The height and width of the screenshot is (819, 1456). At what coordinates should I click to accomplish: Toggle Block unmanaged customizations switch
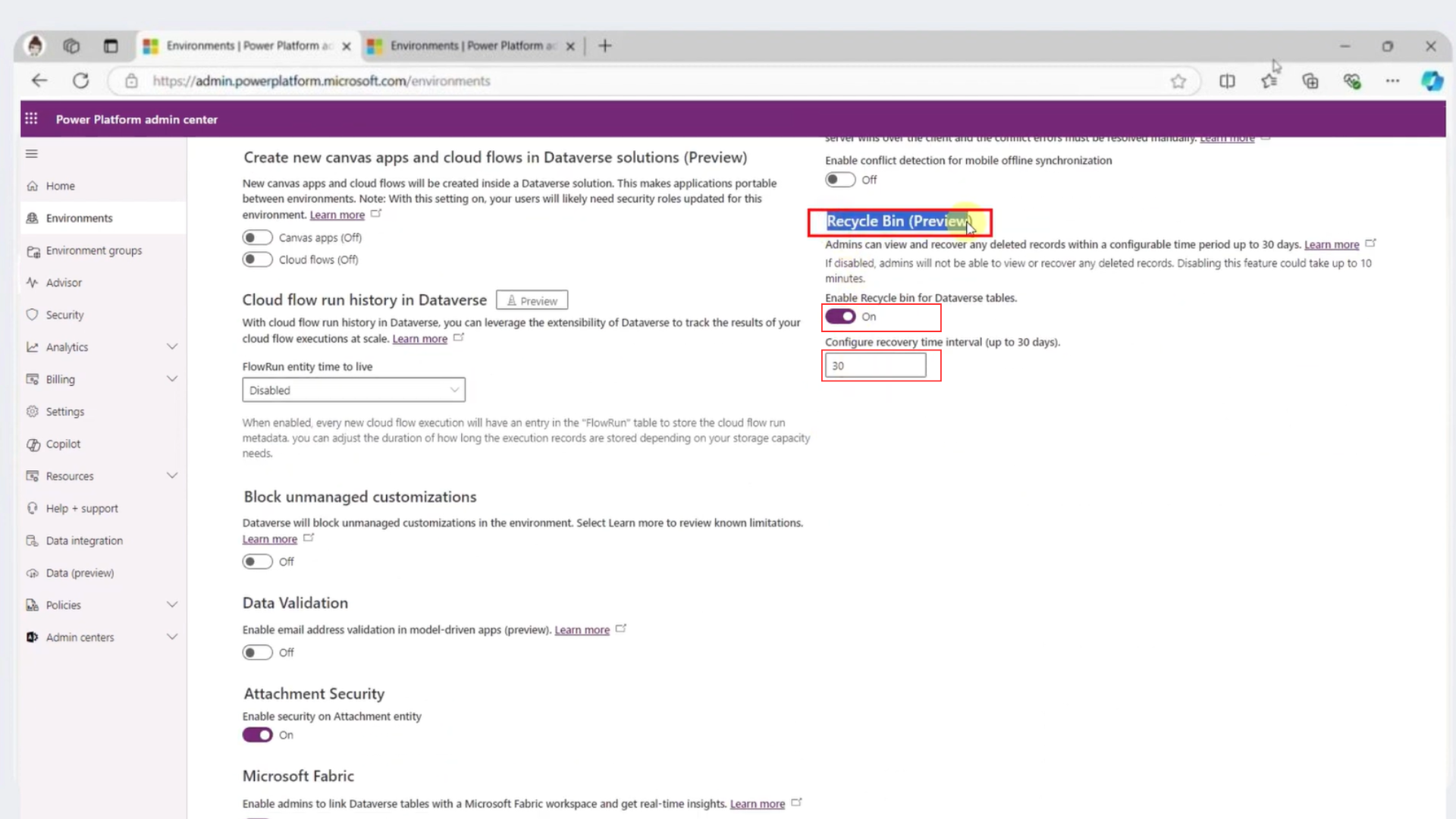[257, 561]
